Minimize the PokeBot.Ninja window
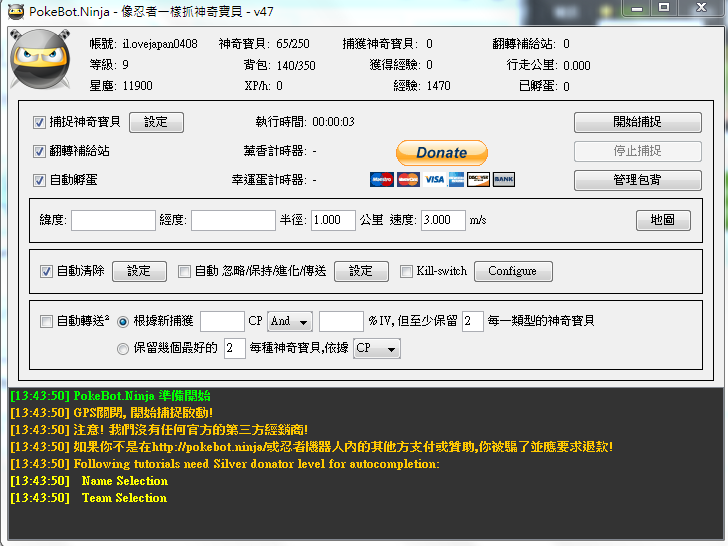The height and width of the screenshot is (546, 728). click(637, 8)
